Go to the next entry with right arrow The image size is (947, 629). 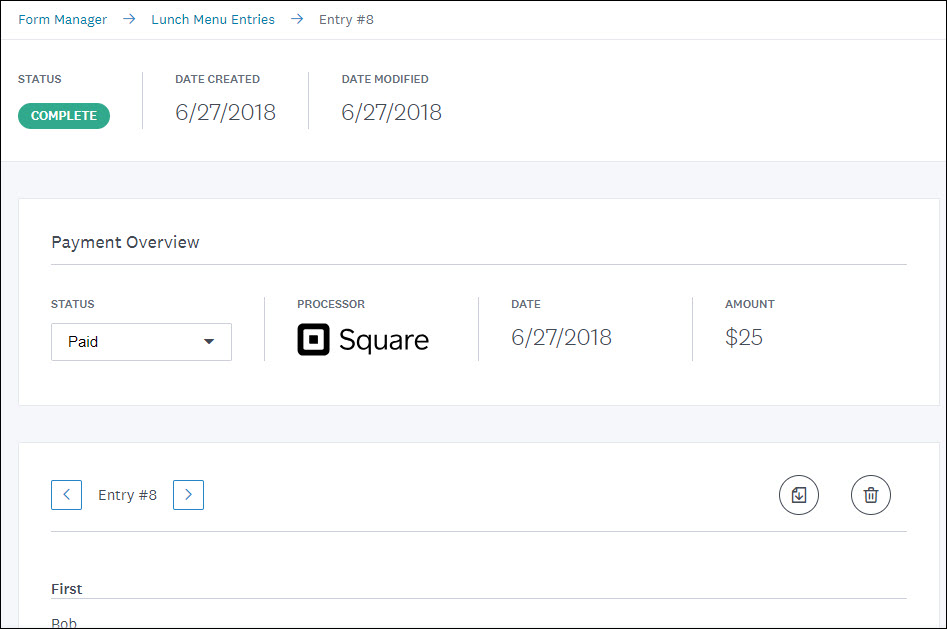point(188,495)
